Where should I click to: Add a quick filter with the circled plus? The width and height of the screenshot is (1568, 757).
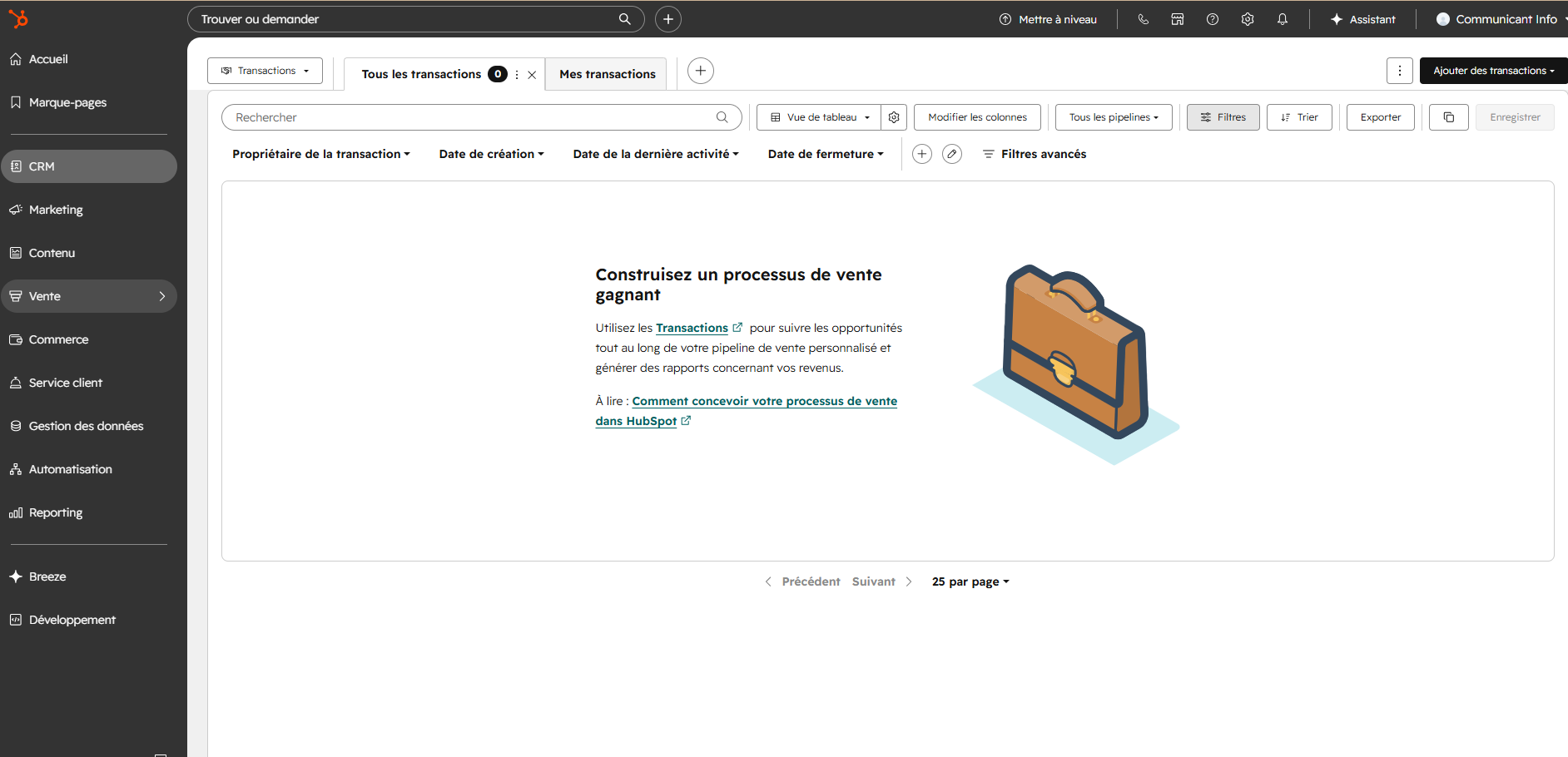(922, 154)
